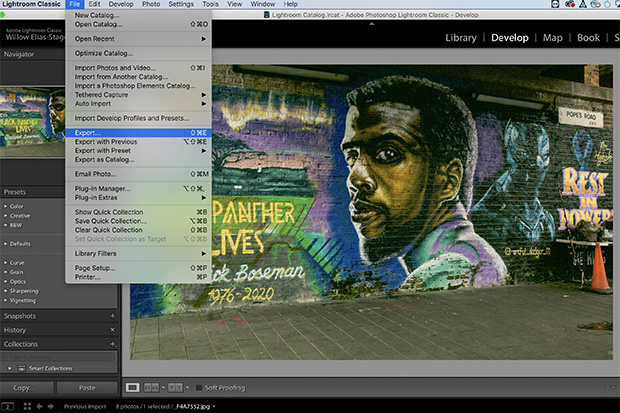
Task: Choose Show Quick Collection
Action: [138, 212]
